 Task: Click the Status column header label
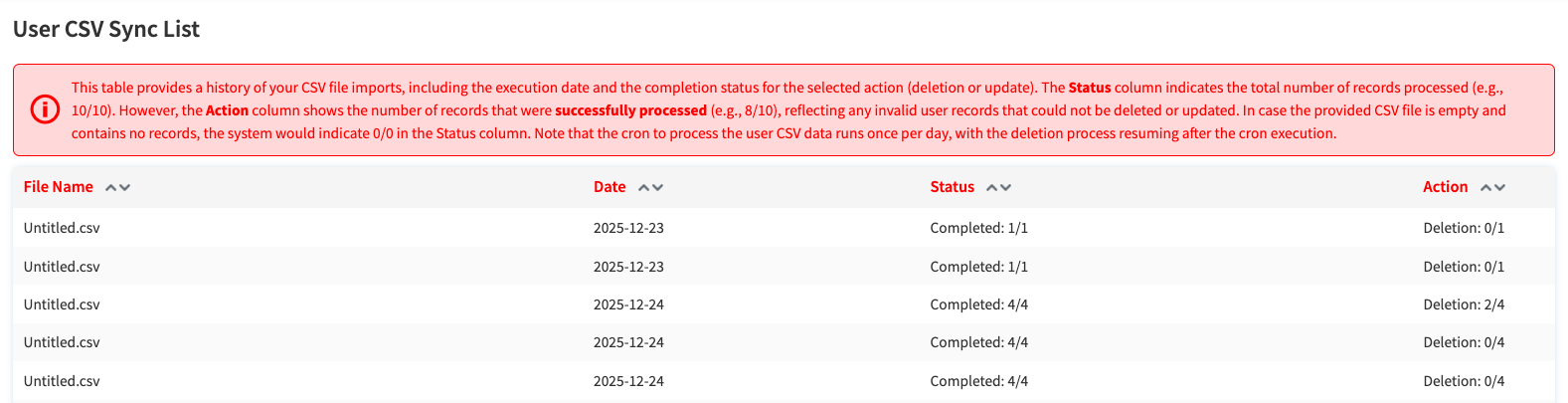(x=952, y=187)
